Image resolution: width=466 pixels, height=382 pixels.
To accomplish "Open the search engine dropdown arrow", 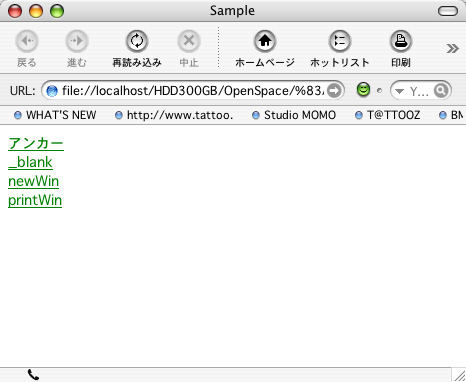I will [399, 91].
